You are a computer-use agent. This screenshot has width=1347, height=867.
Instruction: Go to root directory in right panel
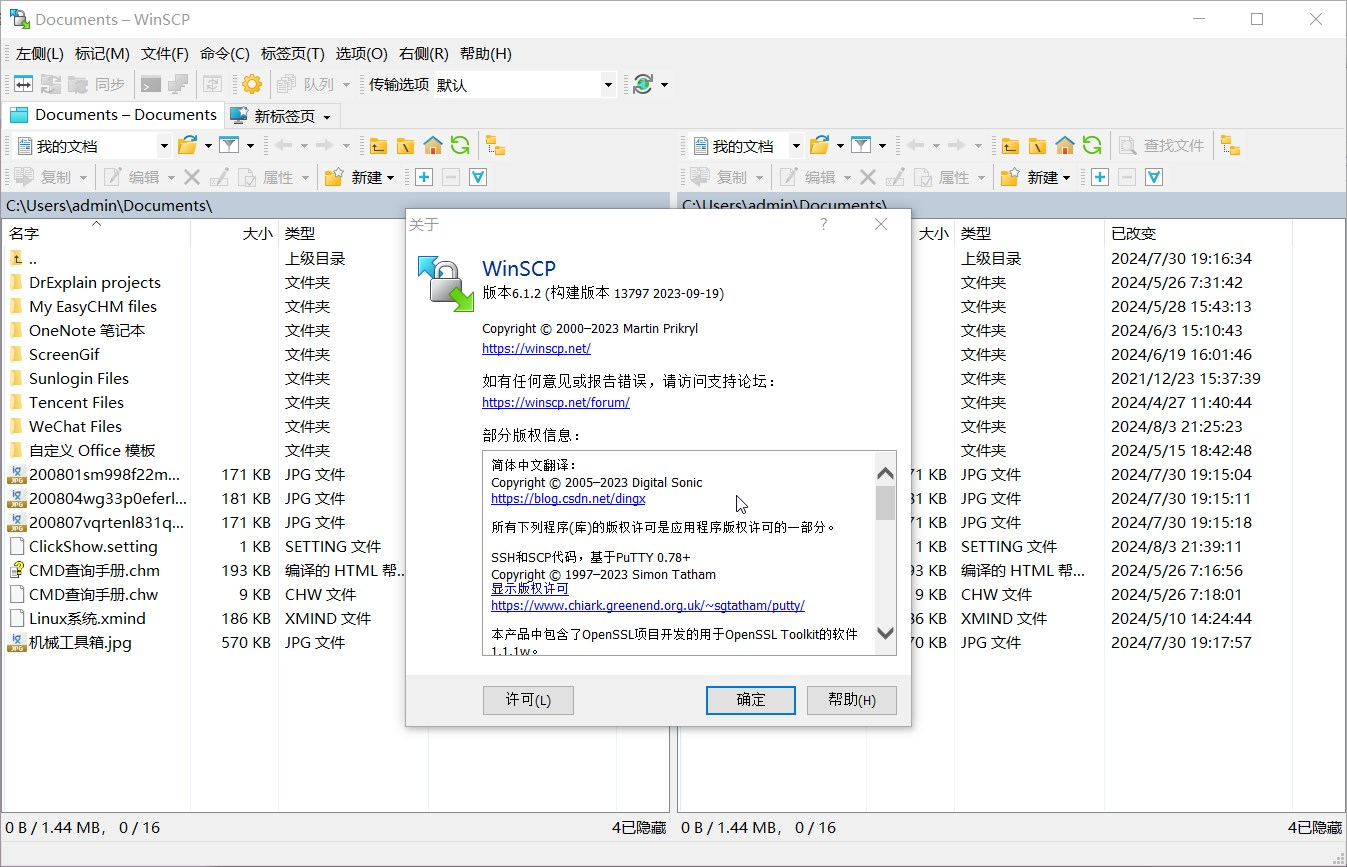(x=1039, y=145)
